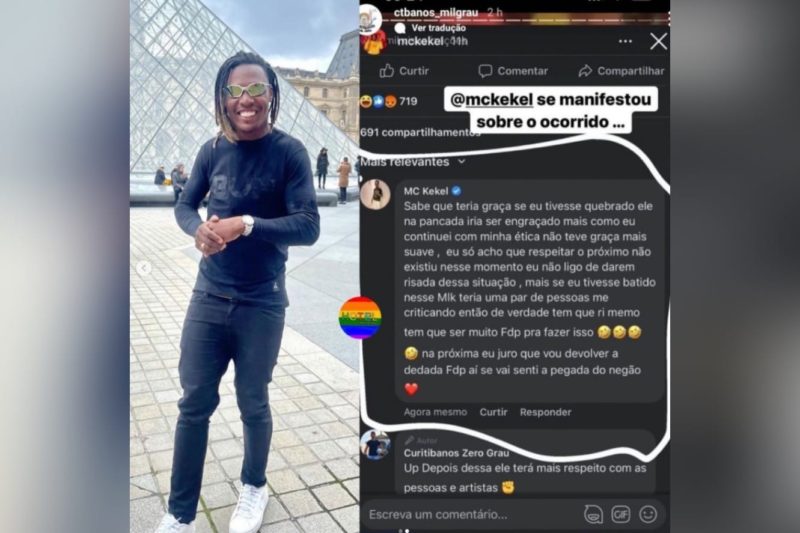Open the emoji smiley picker
800x533 pixels.
click(x=648, y=514)
